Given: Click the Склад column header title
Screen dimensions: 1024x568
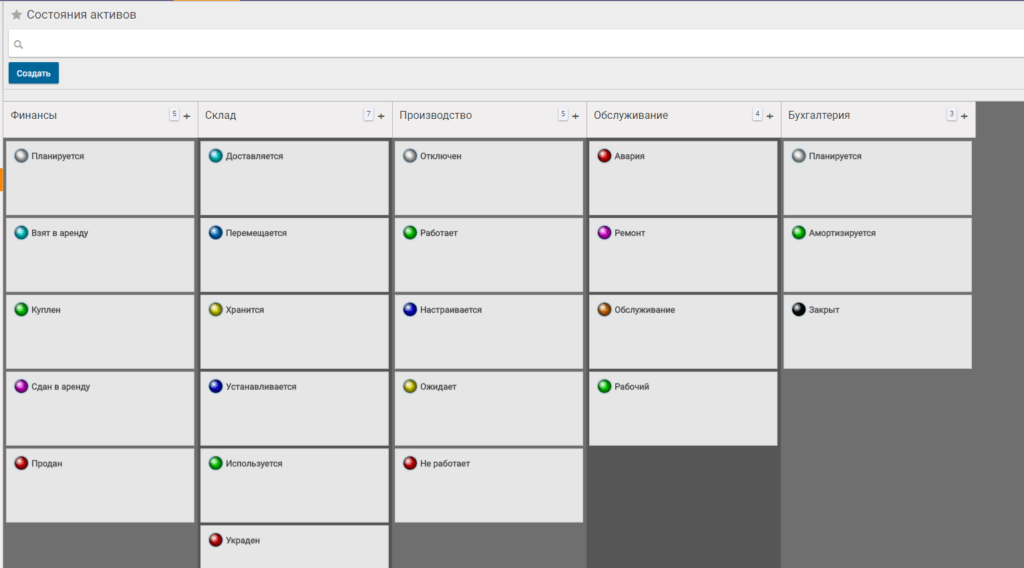Looking at the screenshot, I should pos(221,115).
